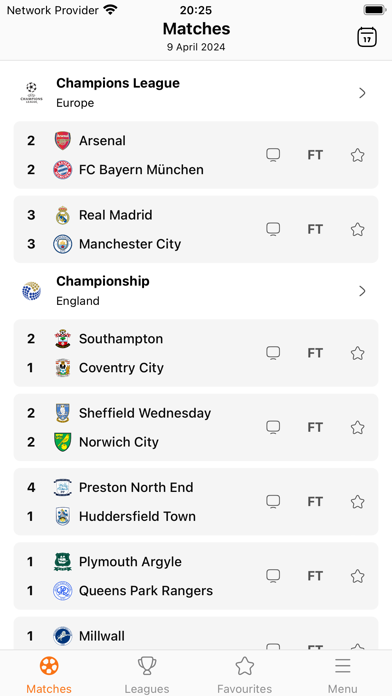This screenshot has height=696, width=392.
Task: Click the Champions League logo
Action: (32, 92)
